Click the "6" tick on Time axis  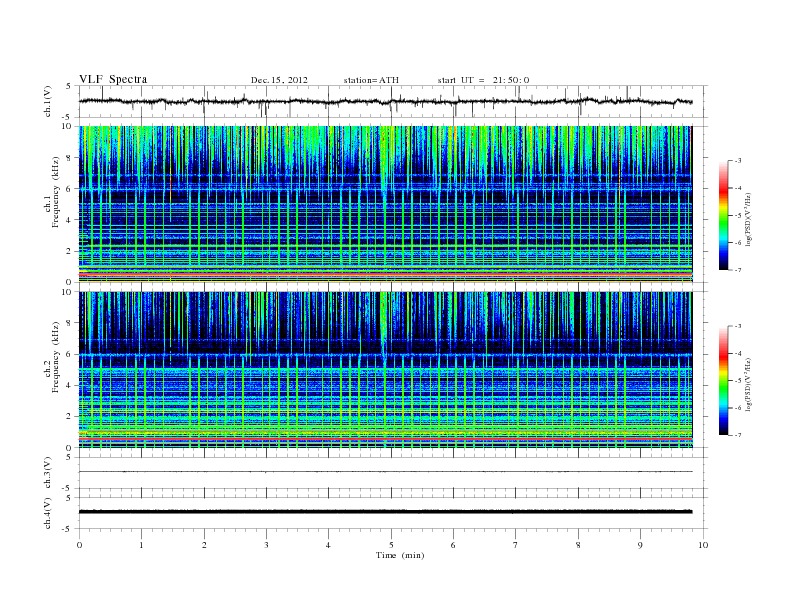pos(453,545)
